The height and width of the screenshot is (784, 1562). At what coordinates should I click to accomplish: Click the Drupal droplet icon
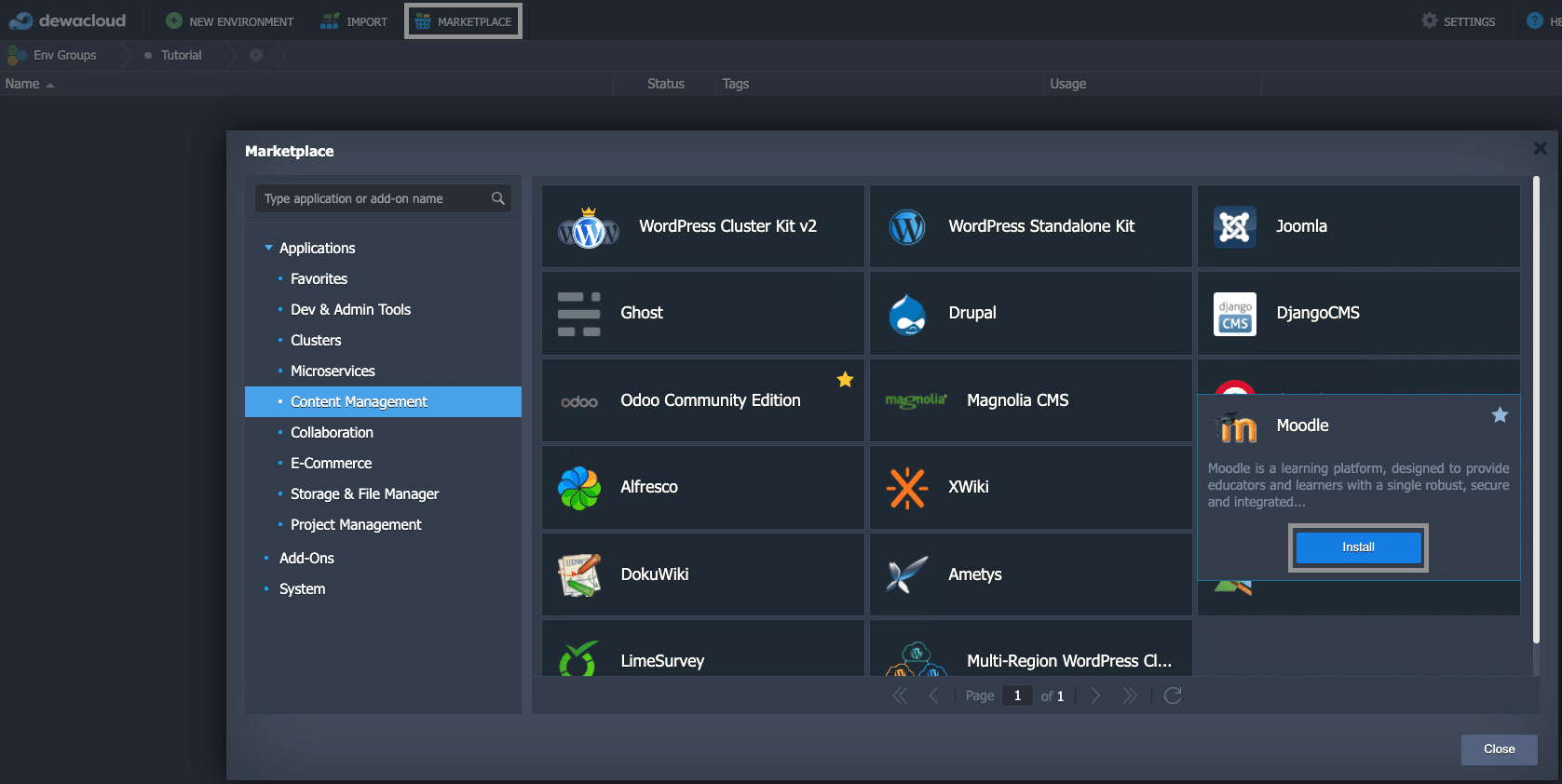(907, 314)
